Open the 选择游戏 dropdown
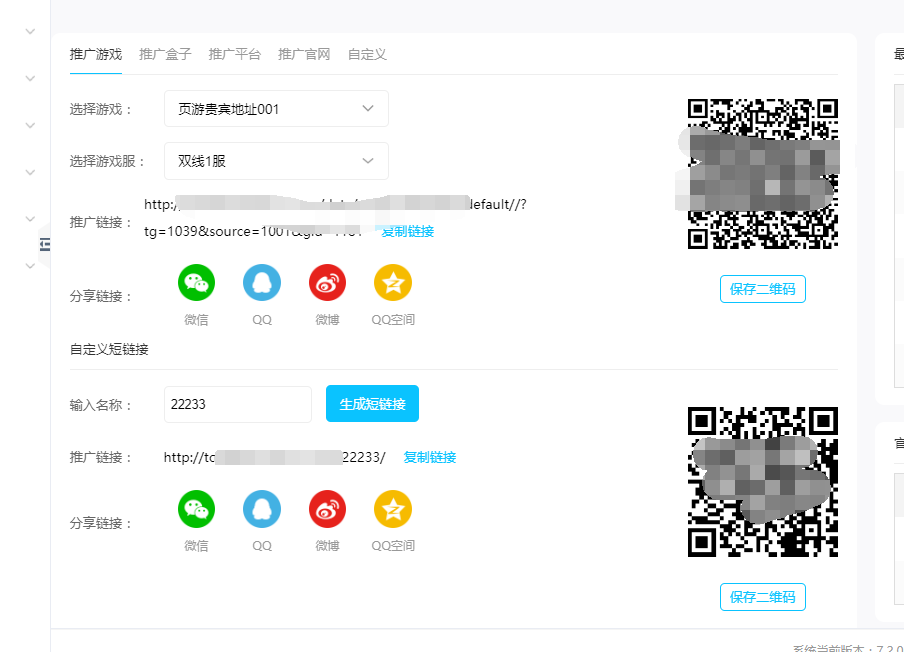This screenshot has height=652, width=904. click(276, 109)
